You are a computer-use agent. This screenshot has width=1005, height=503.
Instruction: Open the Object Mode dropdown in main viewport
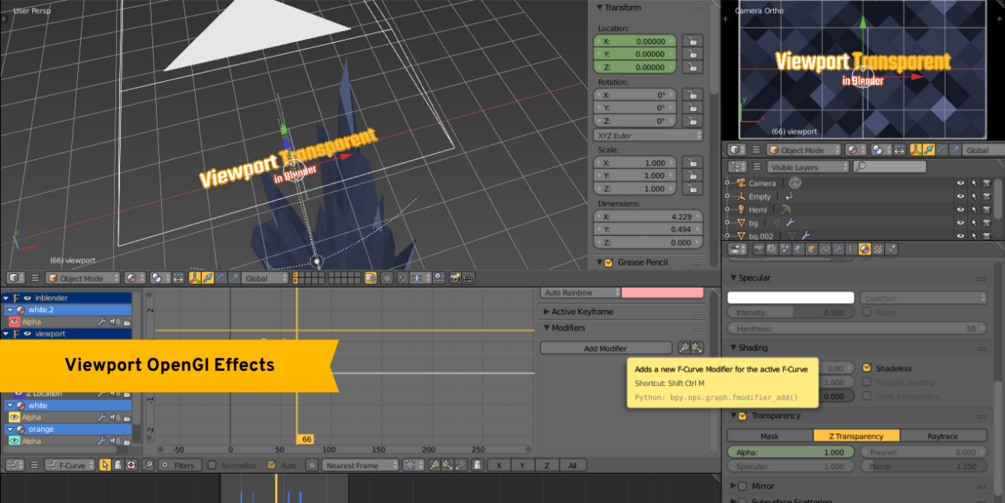[83, 278]
